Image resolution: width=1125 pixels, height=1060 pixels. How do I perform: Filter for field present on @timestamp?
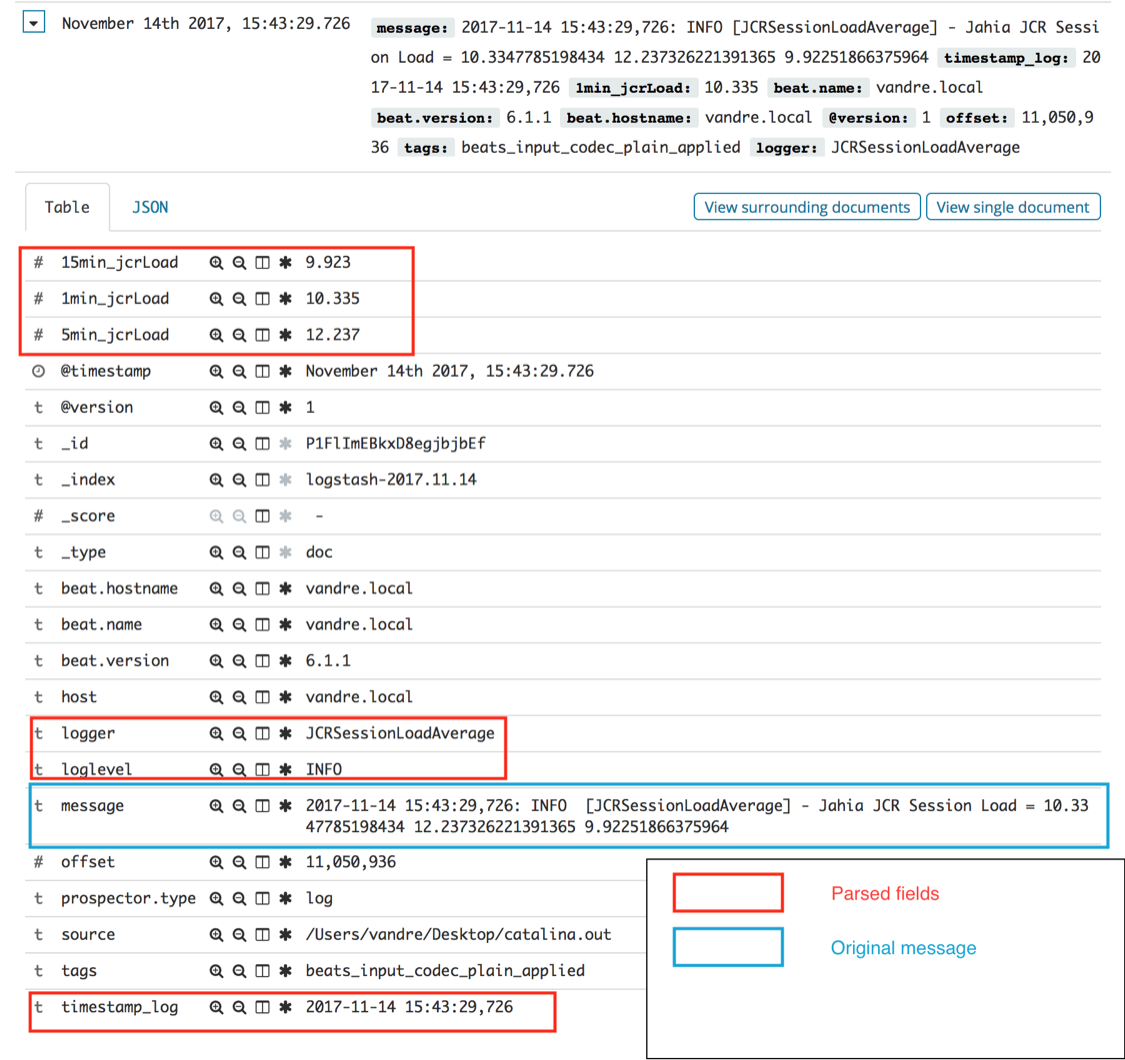point(286,371)
